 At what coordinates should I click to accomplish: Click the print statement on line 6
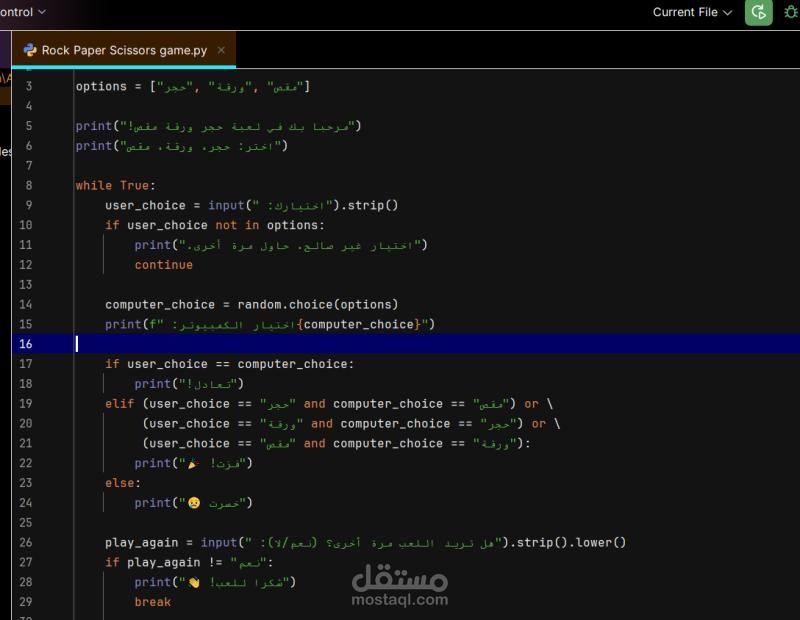pyautogui.click(x=182, y=146)
